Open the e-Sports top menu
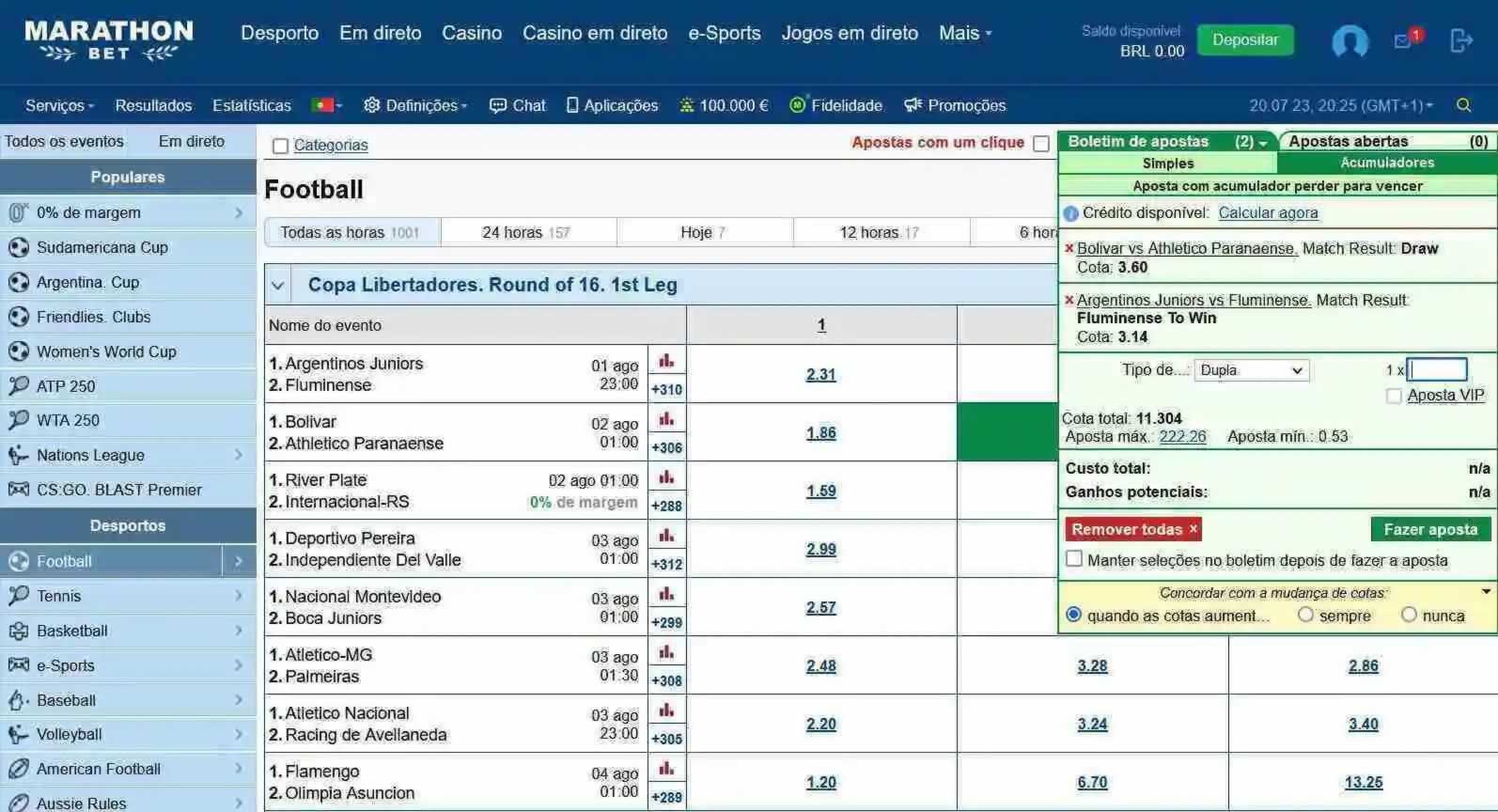Viewport: 1498px width, 812px height. [x=725, y=33]
